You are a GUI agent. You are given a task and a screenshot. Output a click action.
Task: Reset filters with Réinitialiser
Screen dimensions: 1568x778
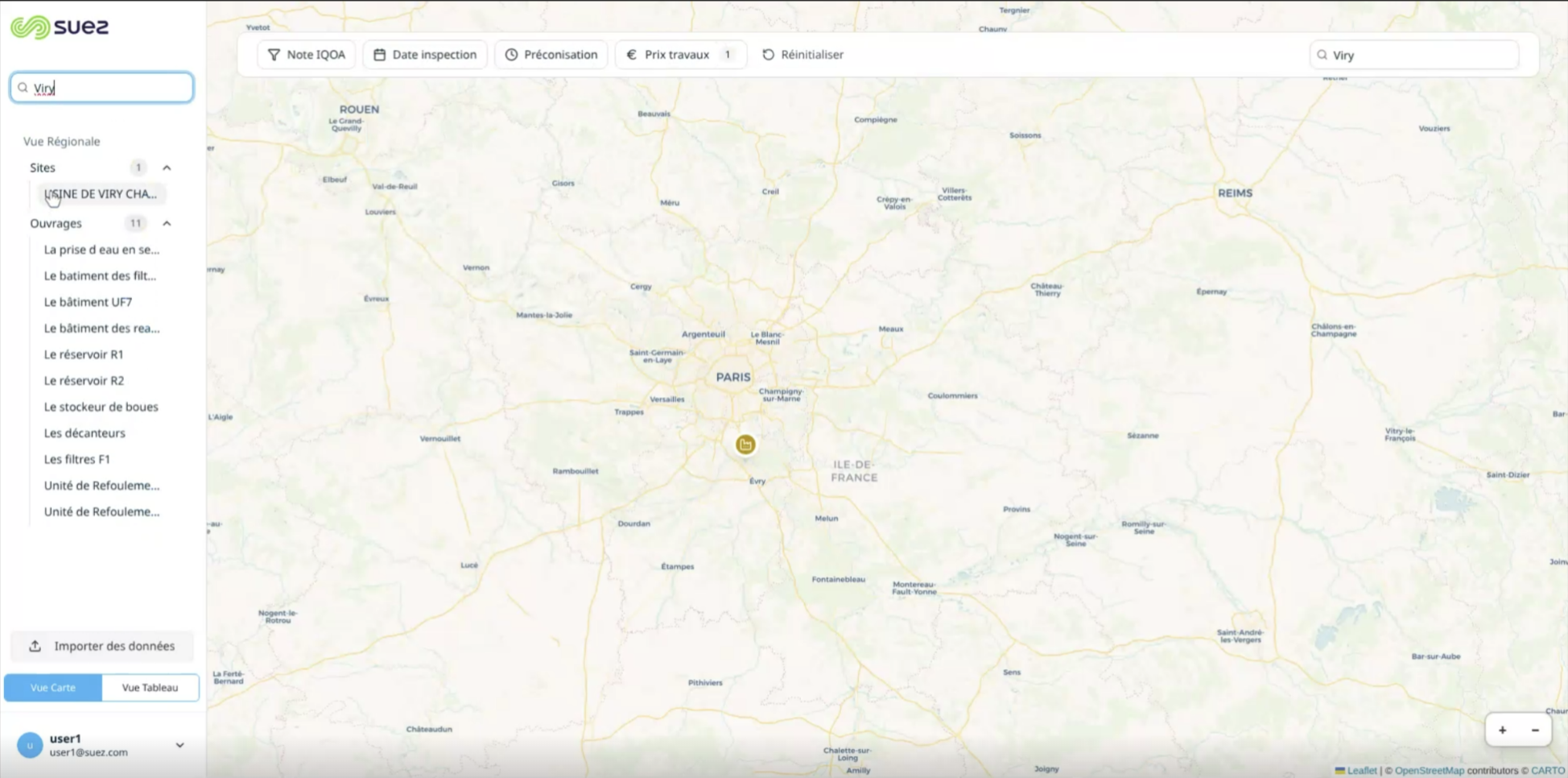pos(803,55)
